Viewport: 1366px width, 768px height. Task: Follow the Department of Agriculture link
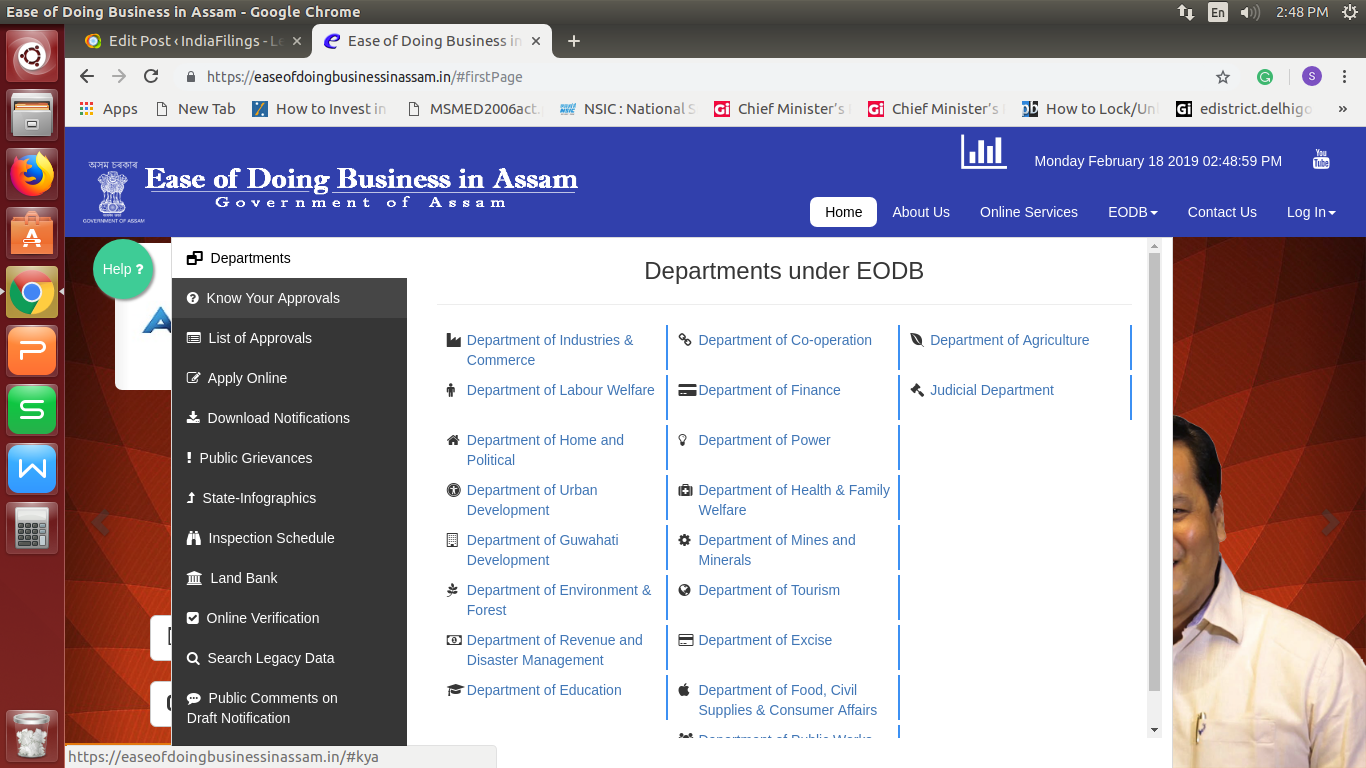point(1010,340)
